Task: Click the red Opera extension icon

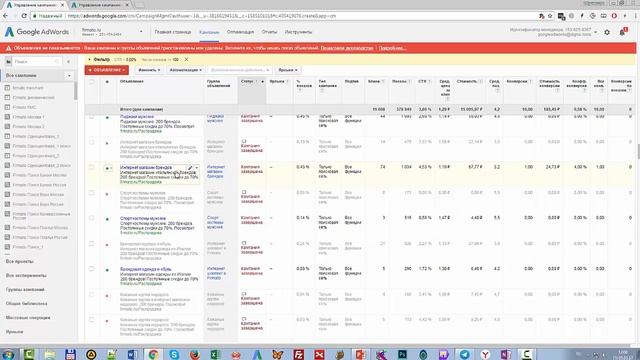Action: pos(614,16)
